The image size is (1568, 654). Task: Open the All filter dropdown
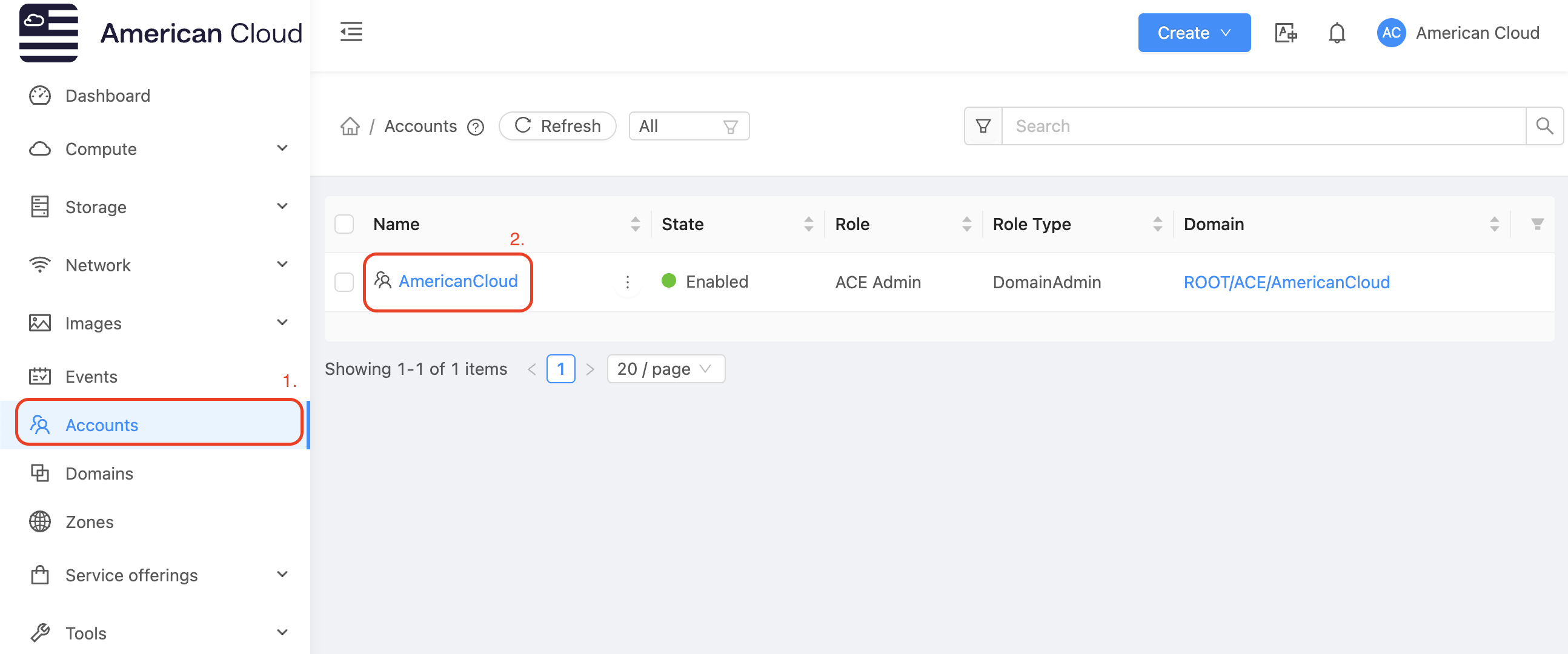pyautogui.click(x=688, y=126)
